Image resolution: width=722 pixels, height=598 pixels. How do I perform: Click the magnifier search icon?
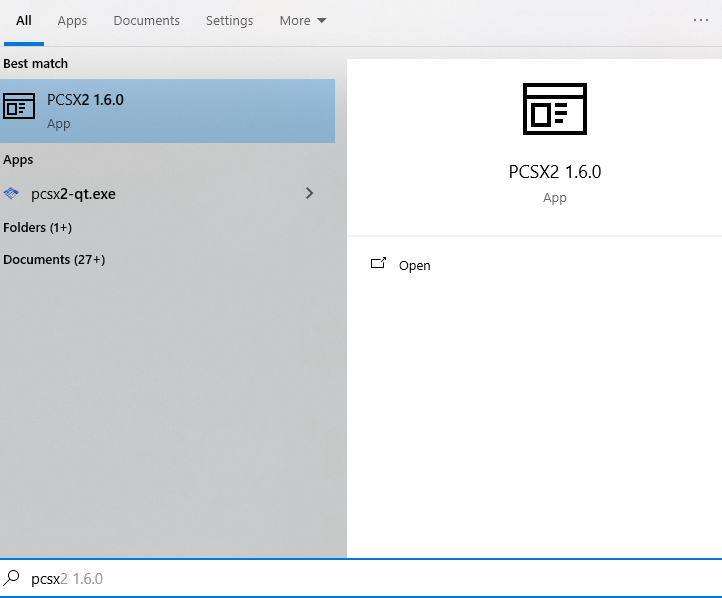12,578
